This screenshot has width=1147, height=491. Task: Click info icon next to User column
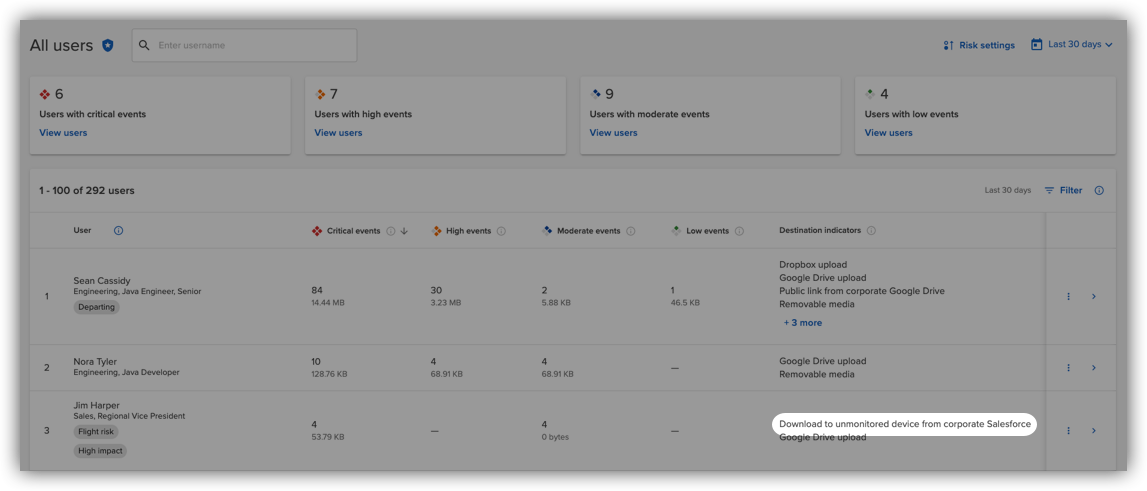[x=118, y=231]
